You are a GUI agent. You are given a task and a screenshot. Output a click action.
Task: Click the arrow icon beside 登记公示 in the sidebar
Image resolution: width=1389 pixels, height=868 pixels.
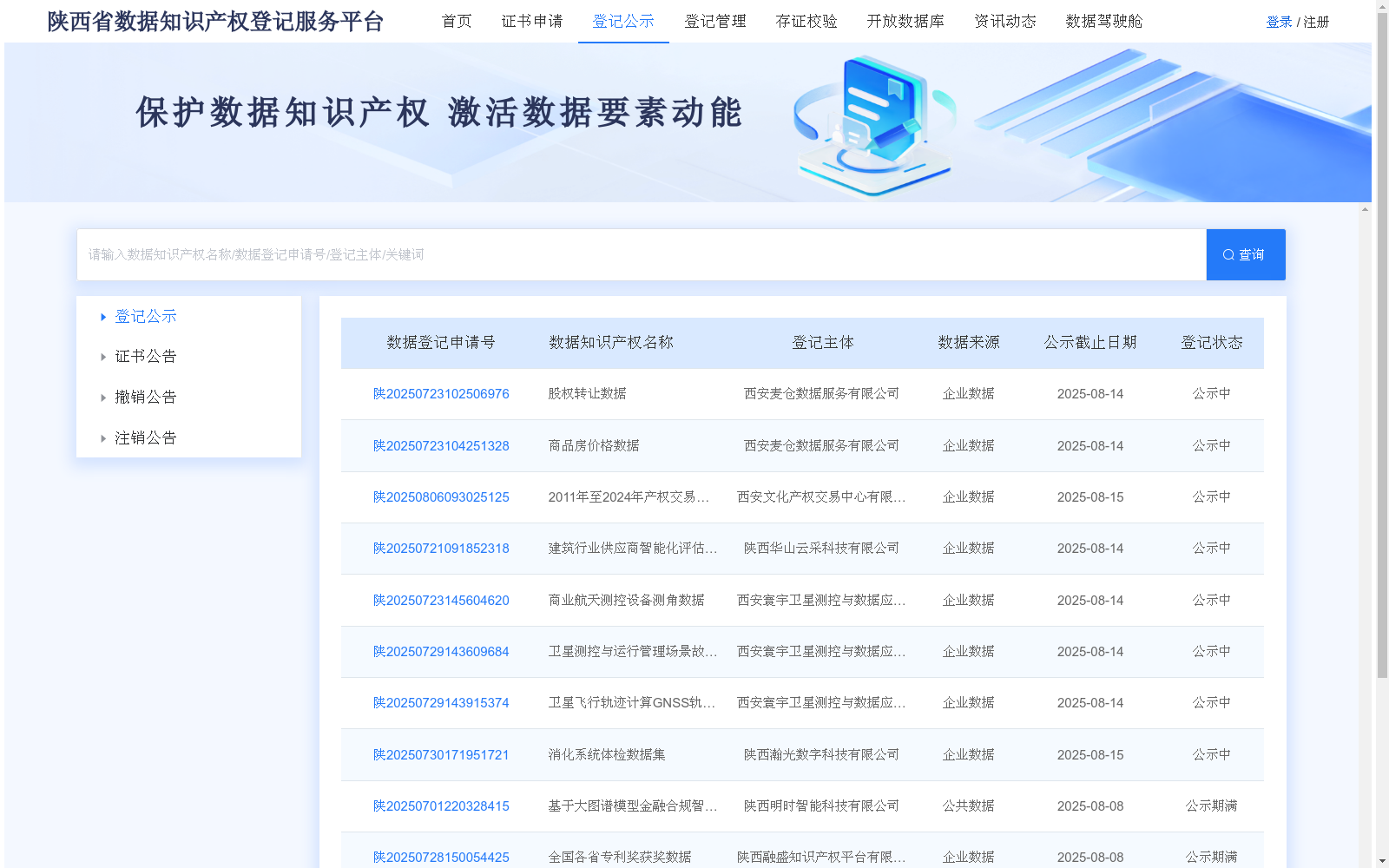pos(103,317)
